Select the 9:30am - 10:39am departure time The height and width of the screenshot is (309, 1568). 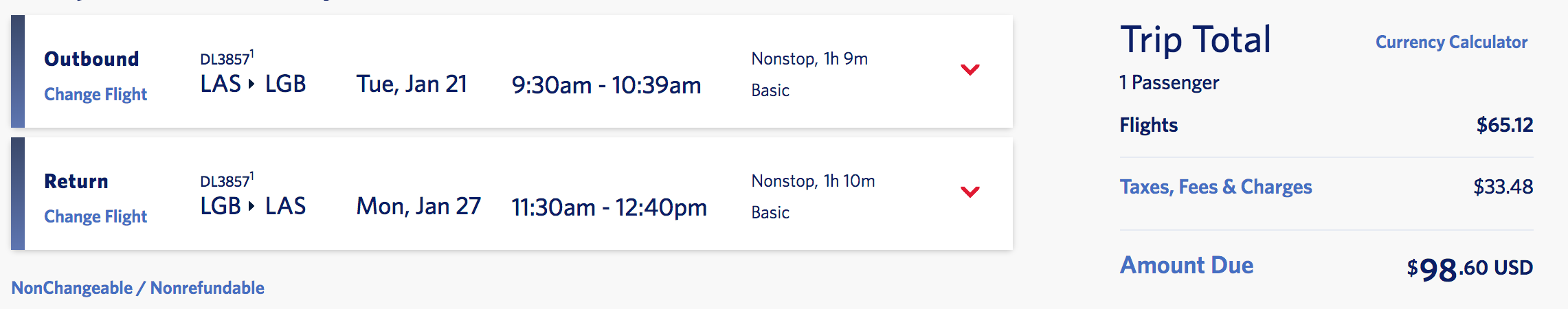pos(606,86)
